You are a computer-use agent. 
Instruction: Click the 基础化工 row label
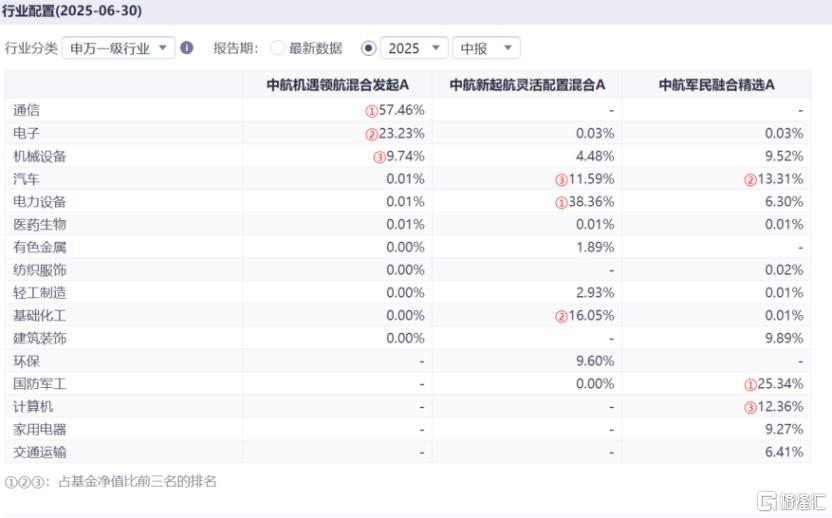pyautogui.click(x=39, y=316)
